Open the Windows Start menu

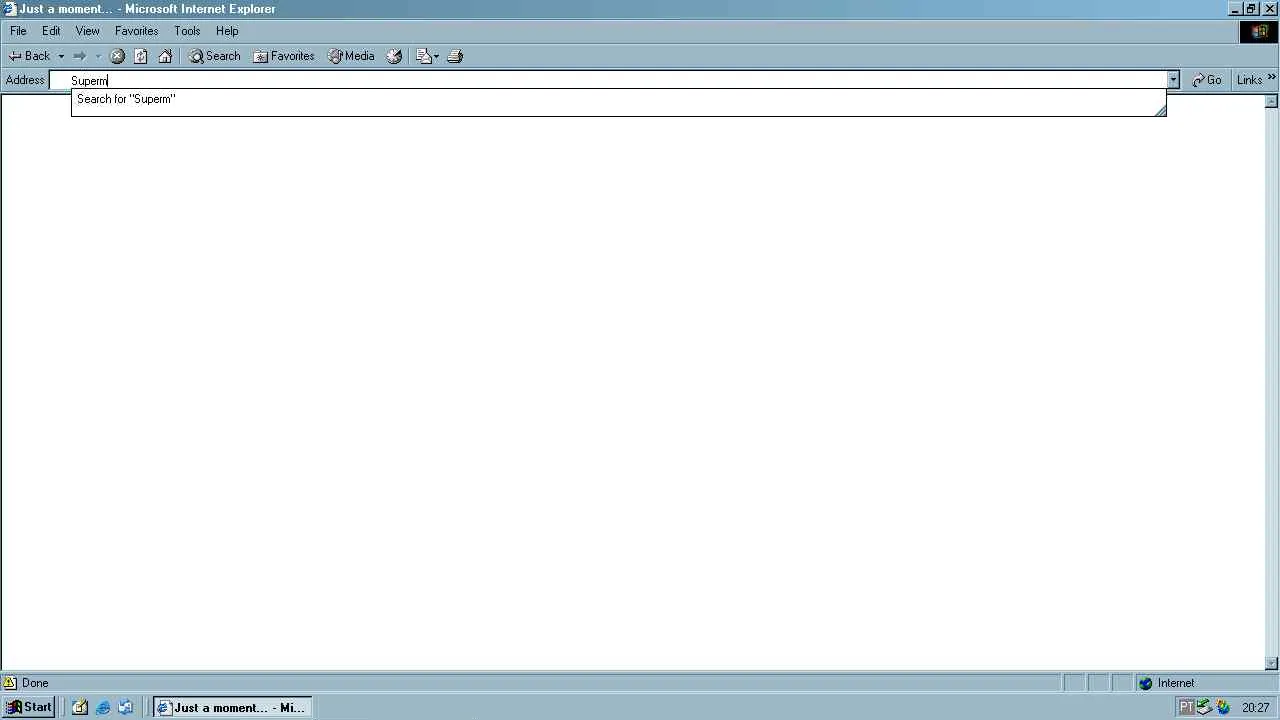point(29,707)
